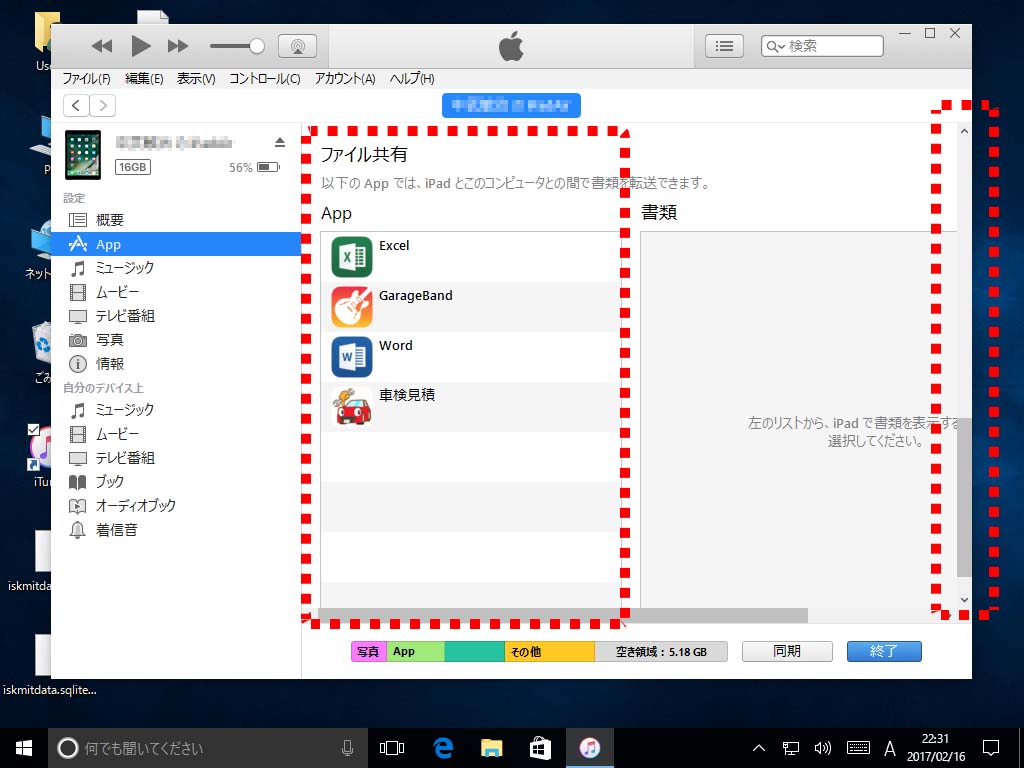1024x768 pixels.
Task: Click the list view icon button
Action: point(725,46)
